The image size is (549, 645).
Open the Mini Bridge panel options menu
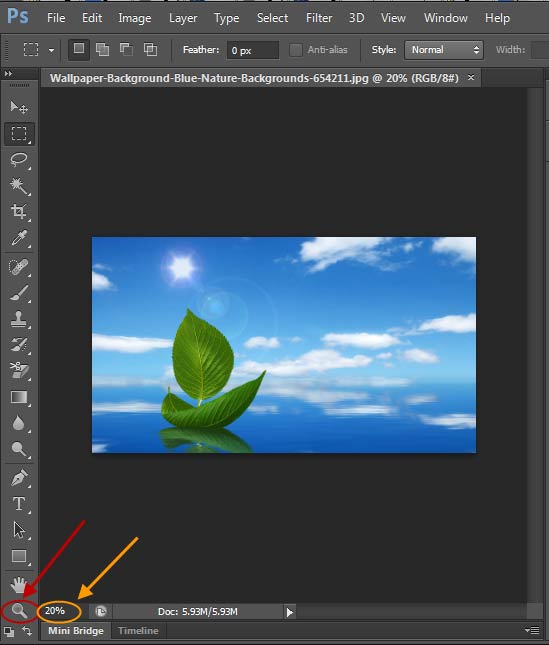point(533,630)
